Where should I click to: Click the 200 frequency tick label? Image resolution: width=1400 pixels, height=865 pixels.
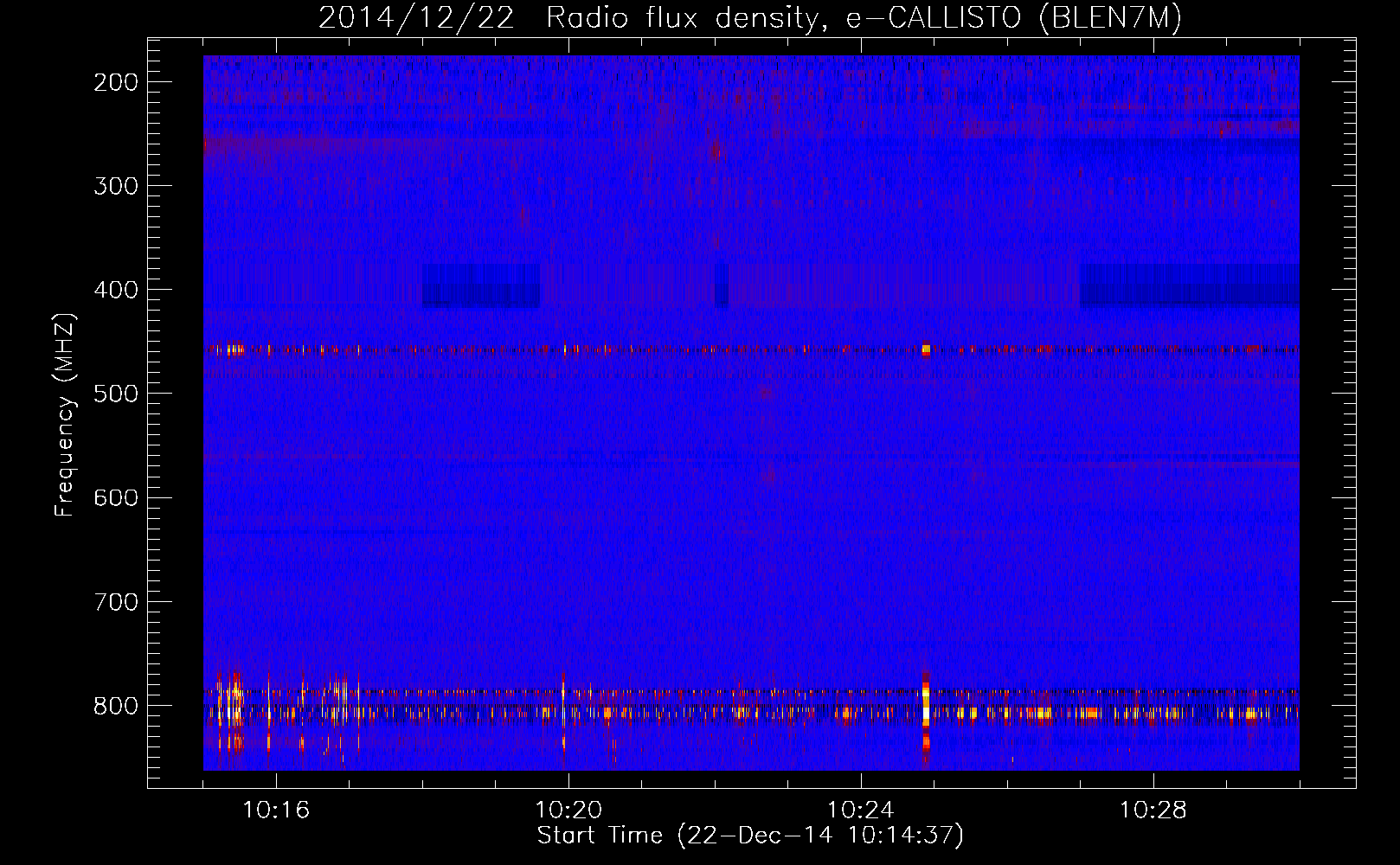tap(115, 82)
